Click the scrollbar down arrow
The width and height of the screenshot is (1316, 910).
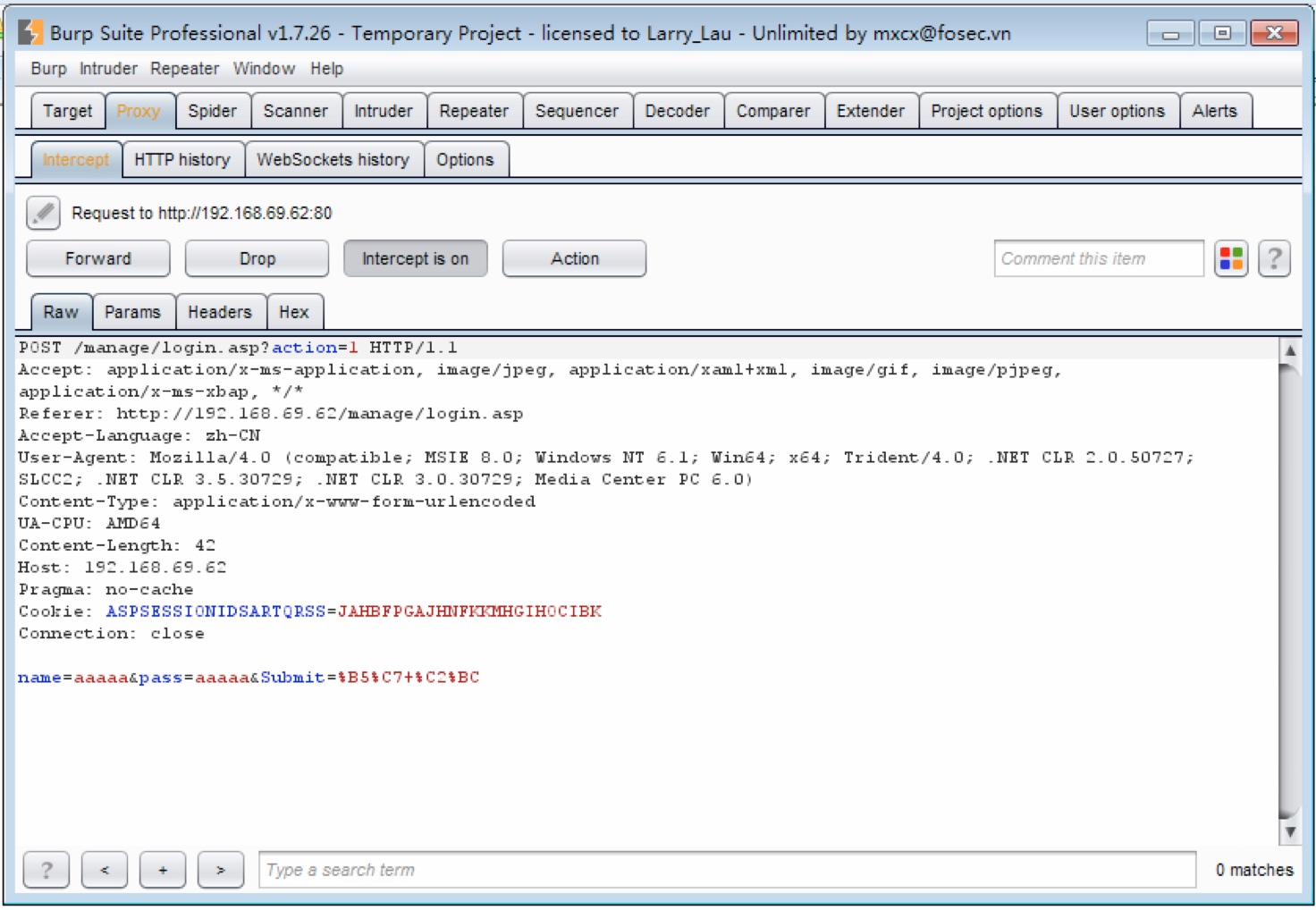tap(1290, 831)
